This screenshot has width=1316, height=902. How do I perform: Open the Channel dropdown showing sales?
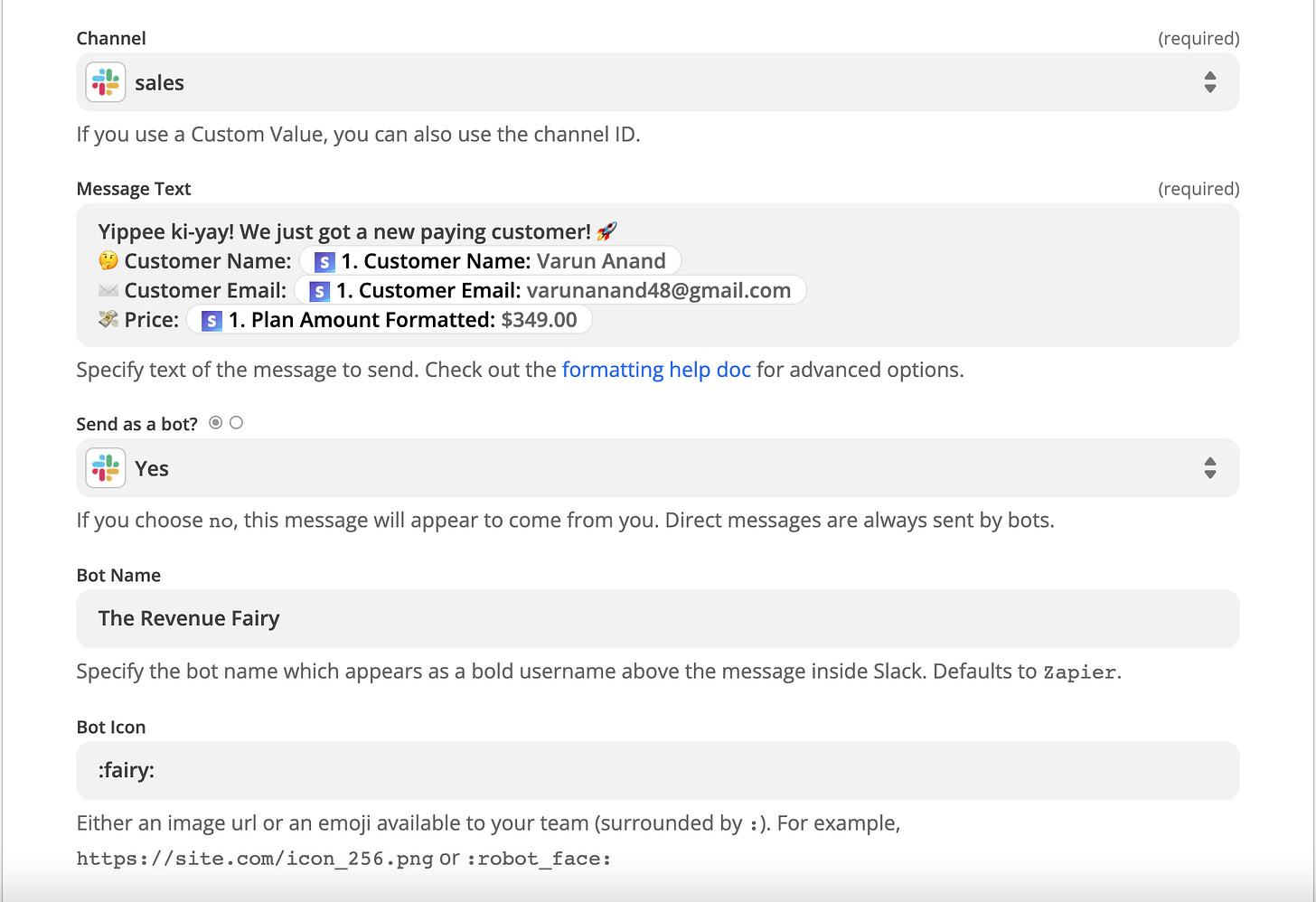point(657,82)
